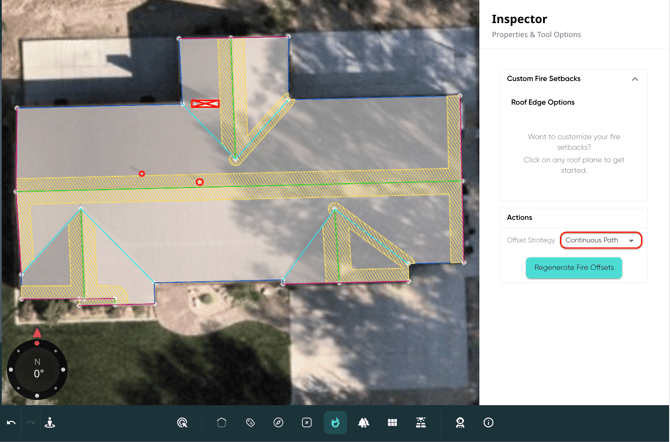The height and width of the screenshot is (442, 670).
Task: Open the info help icon
Action: 488,423
